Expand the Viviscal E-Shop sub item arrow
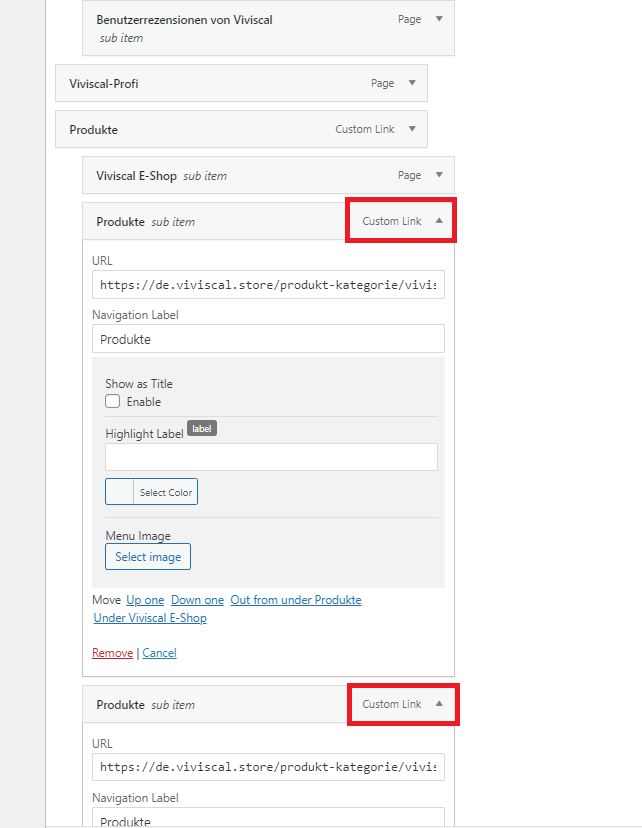This screenshot has width=642, height=828. pyautogui.click(x=438, y=175)
